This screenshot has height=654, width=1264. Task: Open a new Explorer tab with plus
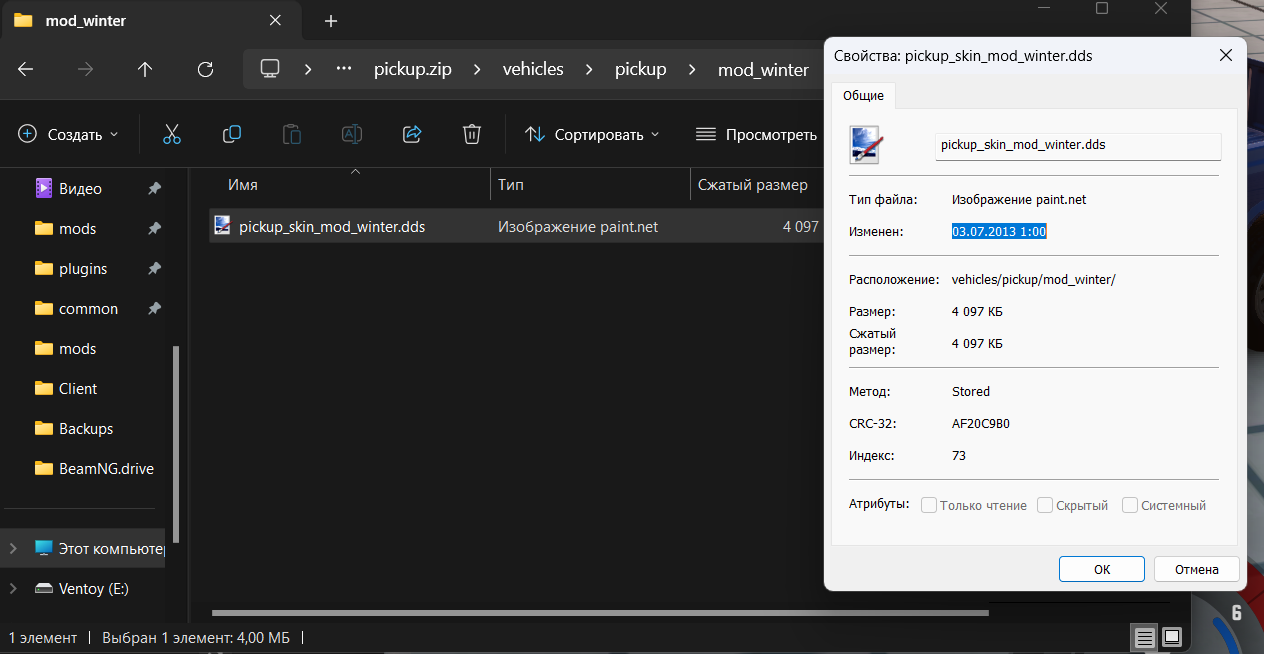click(331, 20)
